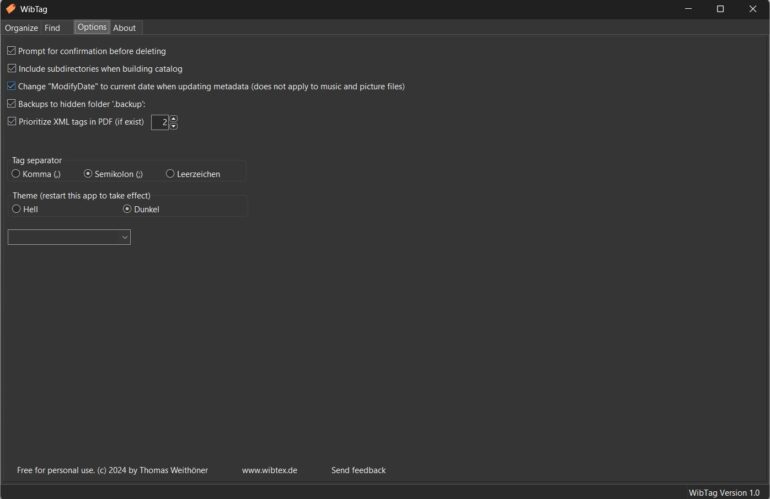Switch to the Find tab

(52, 28)
